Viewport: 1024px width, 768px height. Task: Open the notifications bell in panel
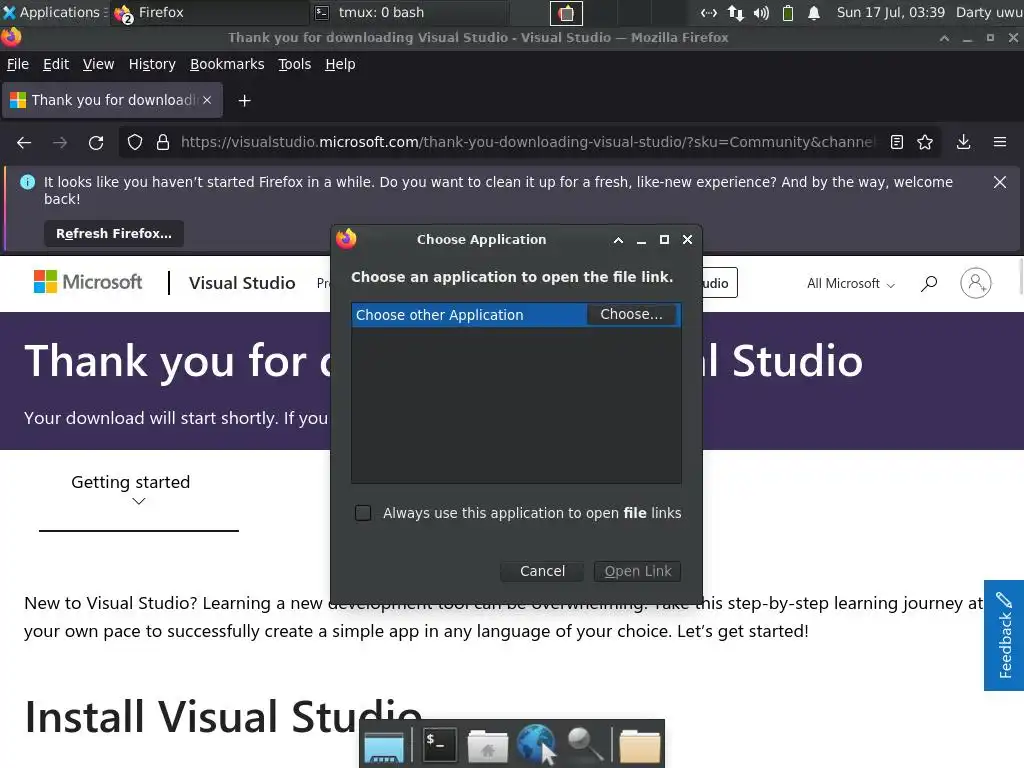tap(814, 13)
